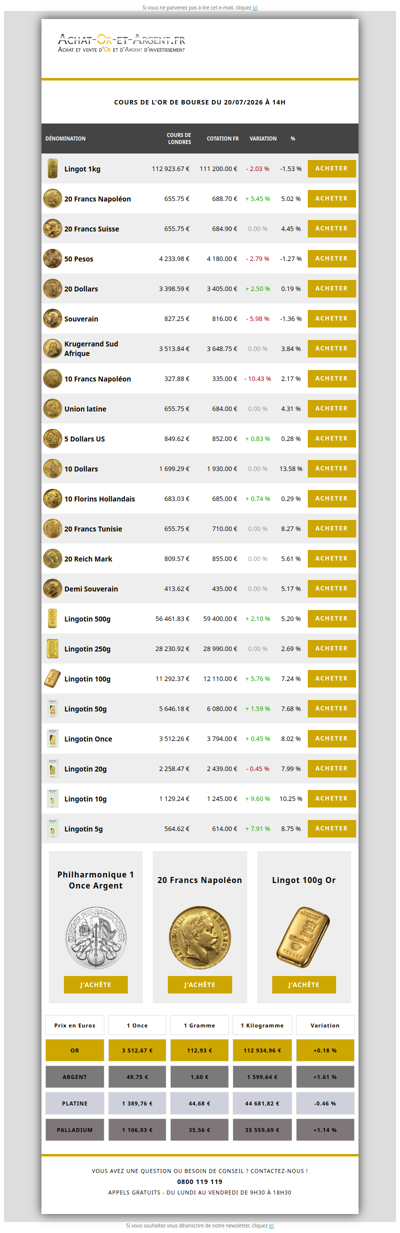Click the unsubscribe newsletter link at bottom

271,1226
